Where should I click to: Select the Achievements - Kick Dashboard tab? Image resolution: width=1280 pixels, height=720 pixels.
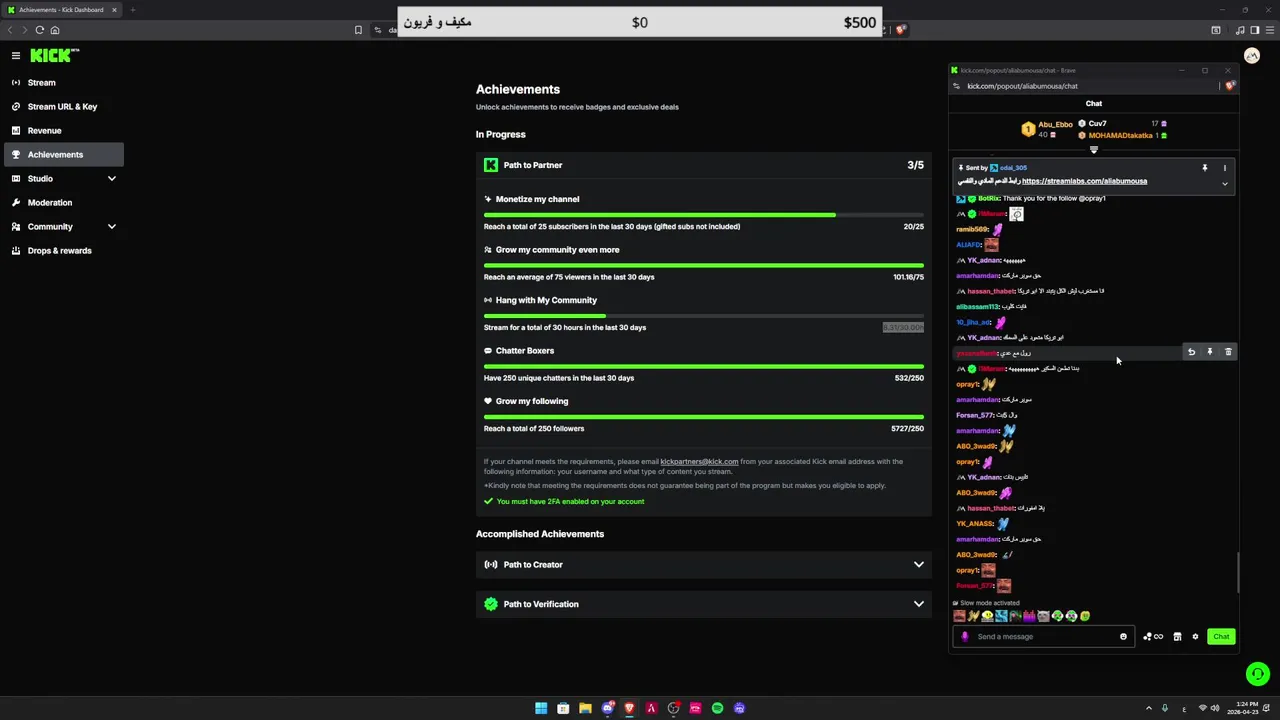point(62,10)
